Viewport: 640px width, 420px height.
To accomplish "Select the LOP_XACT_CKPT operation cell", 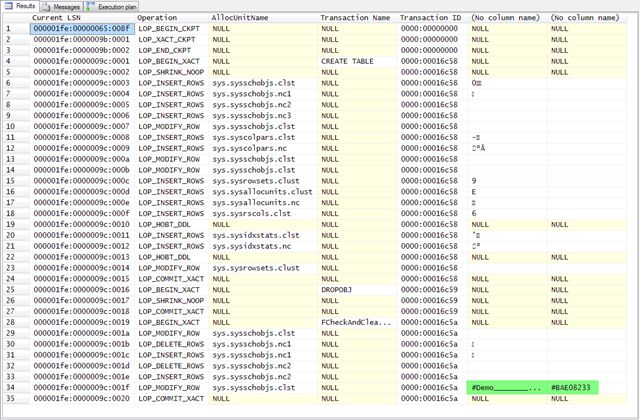I will 172,40.
